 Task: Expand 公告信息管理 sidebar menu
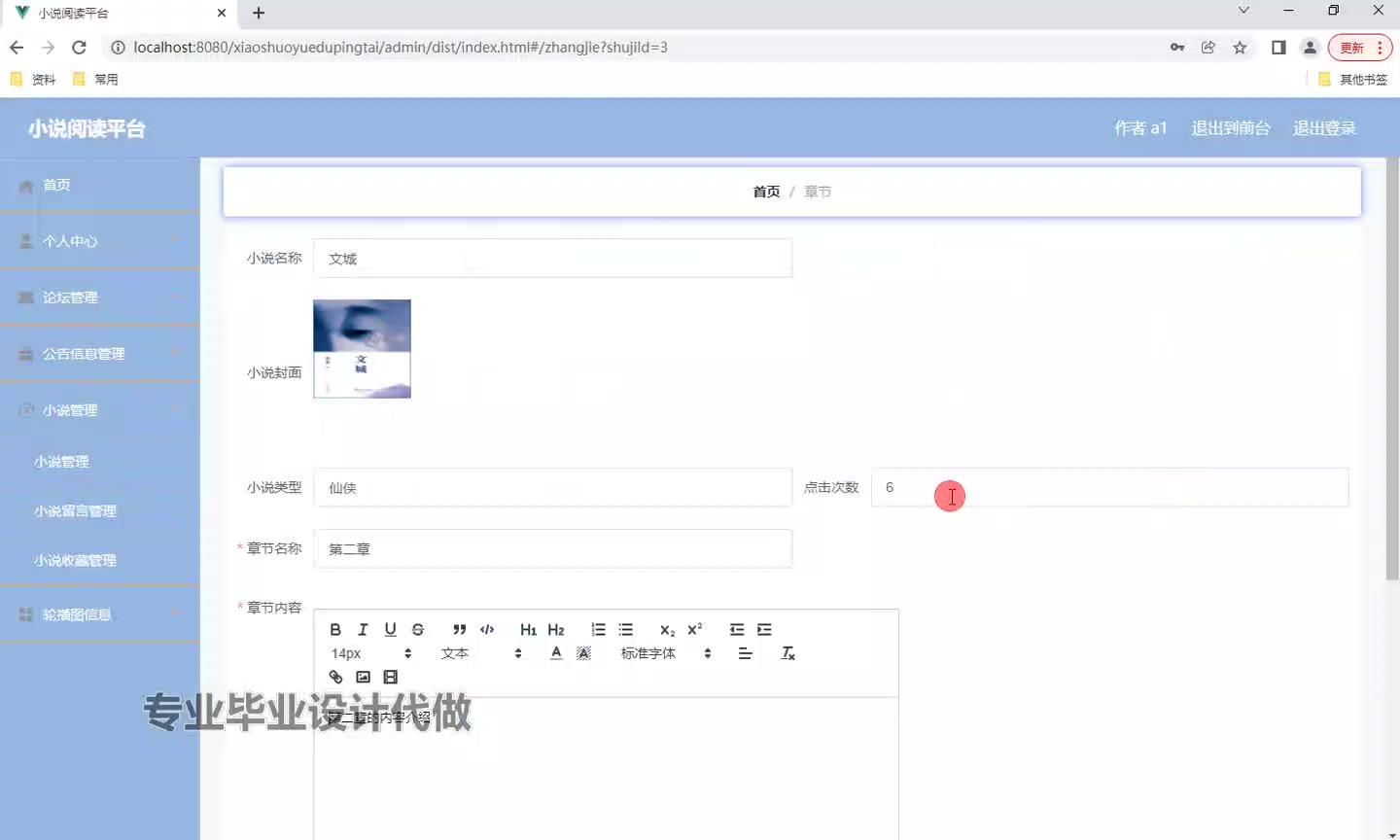point(100,354)
